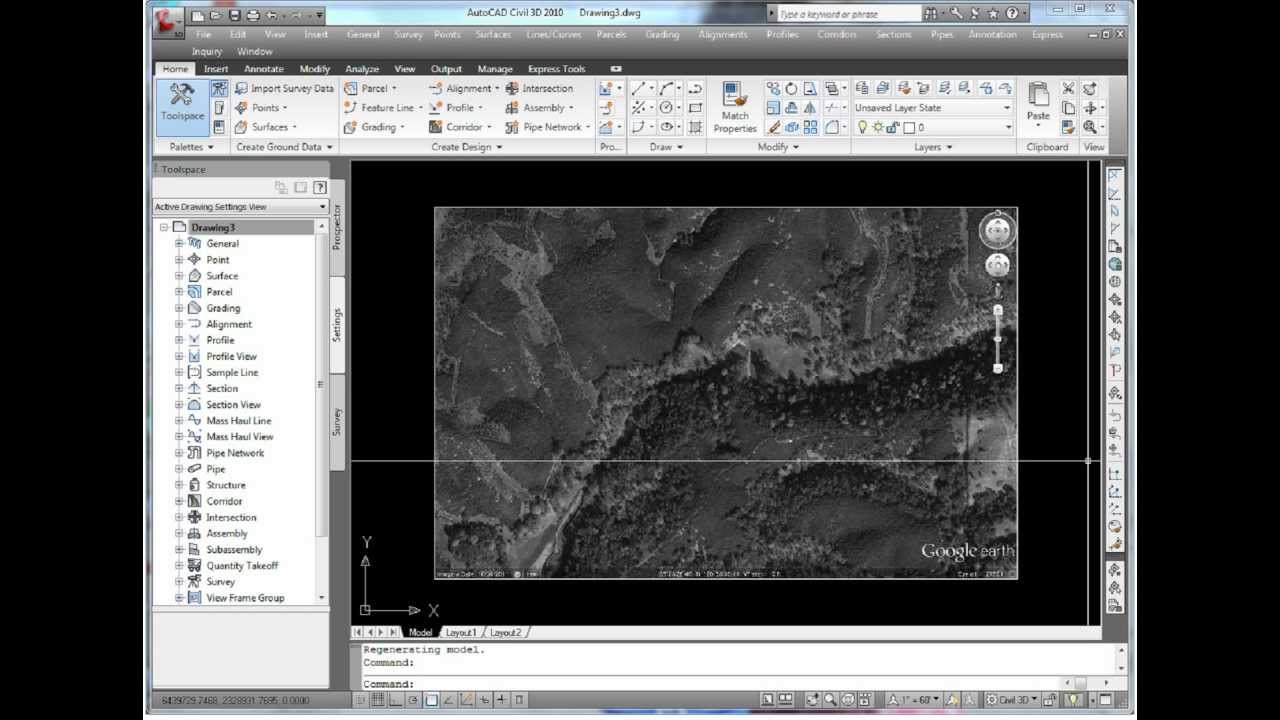This screenshot has width=1280, height=720.
Task: Toggle the layer on/off light bulb icon
Action: 862,127
